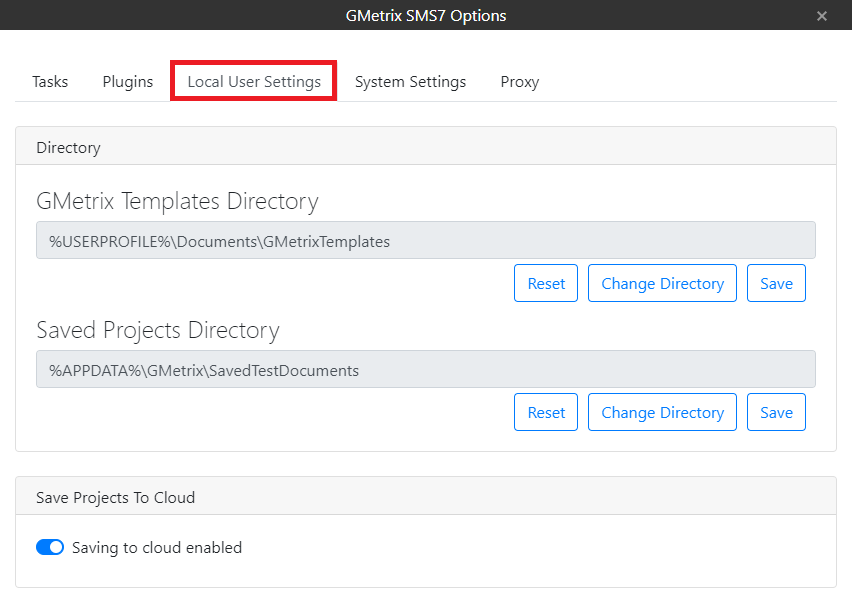Click the Saved Projects Directory heading
Screen dimensions: 852x602
point(158,331)
